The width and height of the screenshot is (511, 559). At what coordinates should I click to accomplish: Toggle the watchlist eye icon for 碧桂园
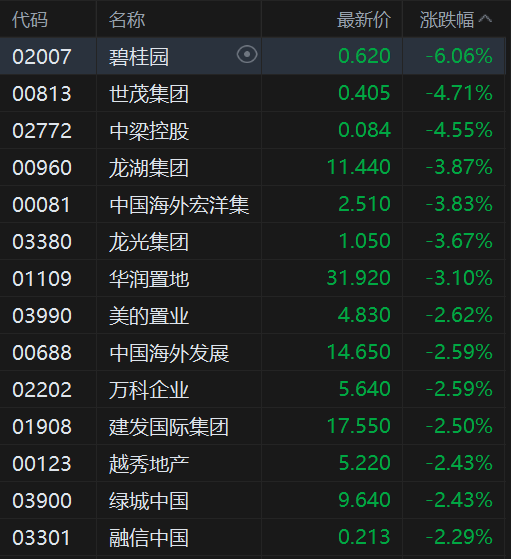247,55
